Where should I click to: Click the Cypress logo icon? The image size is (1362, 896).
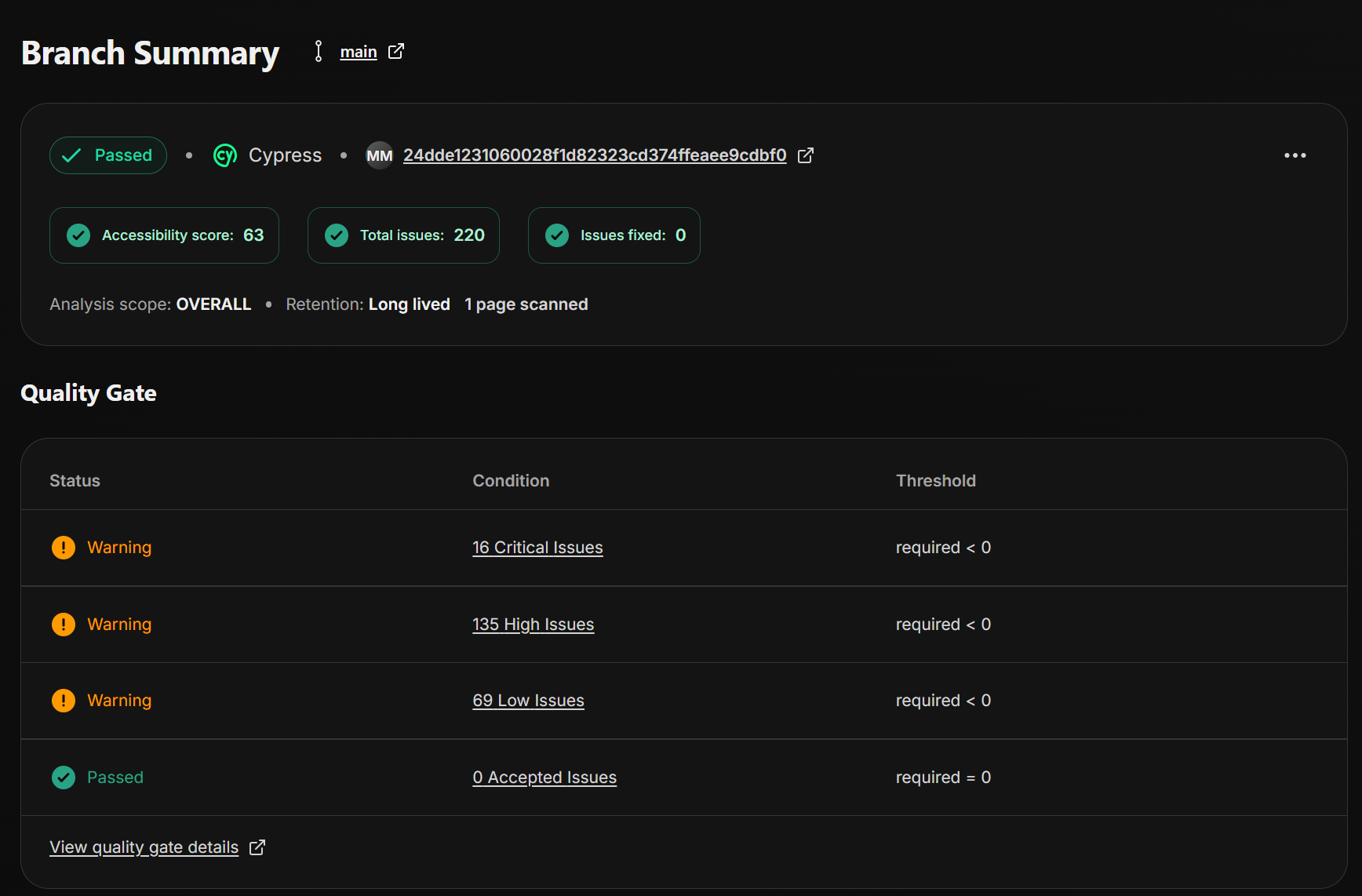point(225,155)
